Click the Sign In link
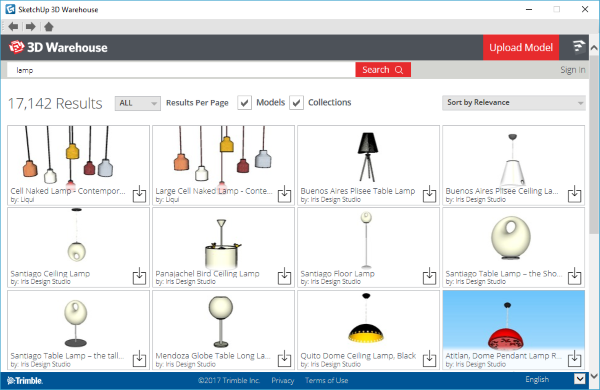Viewport: 600px width, 390px height. click(x=573, y=70)
